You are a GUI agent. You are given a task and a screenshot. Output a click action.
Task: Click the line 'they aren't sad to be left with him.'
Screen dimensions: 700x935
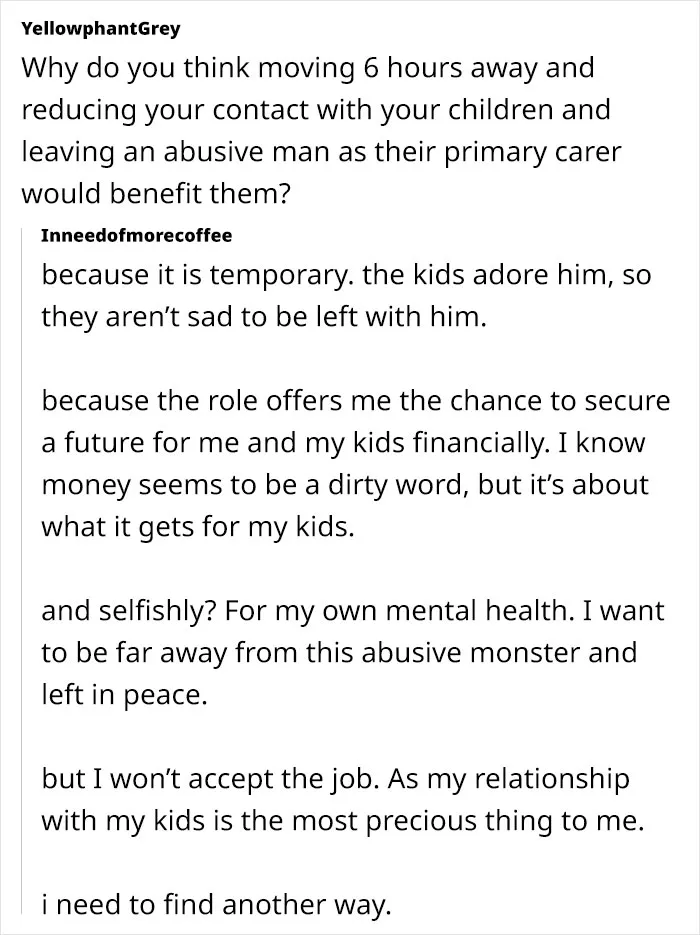tap(264, 317)
